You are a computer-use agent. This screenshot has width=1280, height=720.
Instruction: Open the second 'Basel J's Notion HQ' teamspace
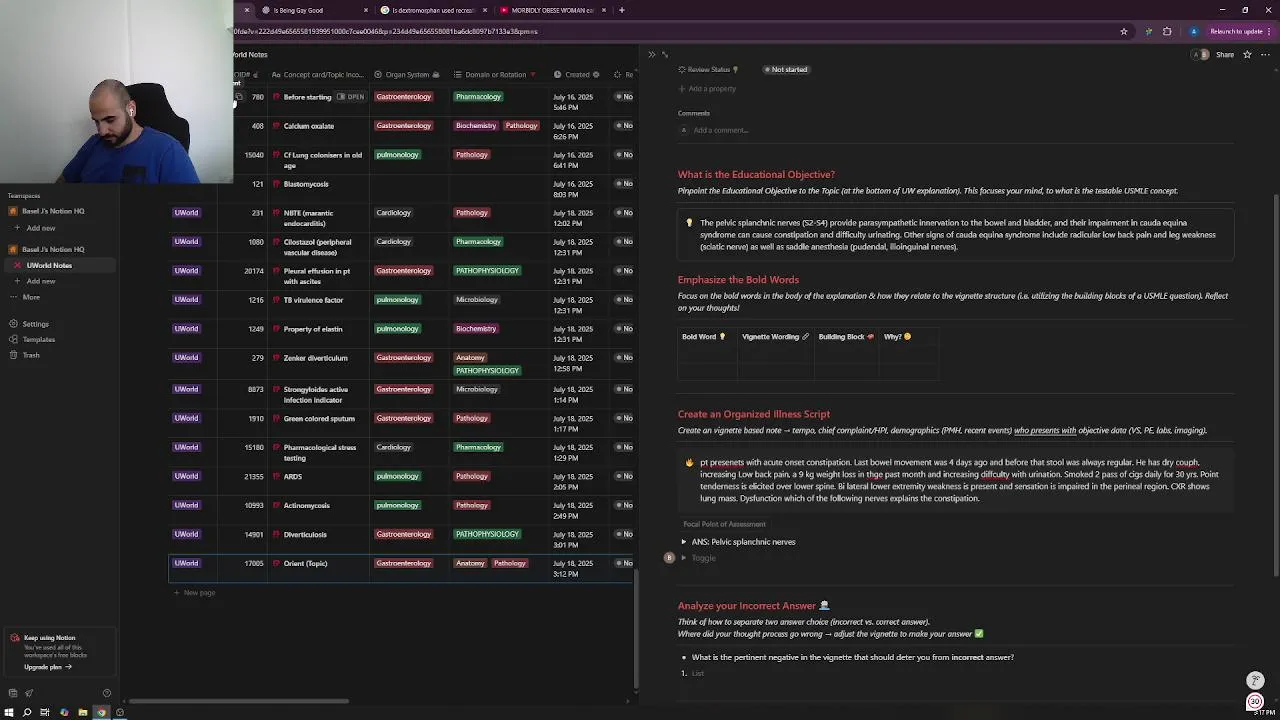[53, 249]
